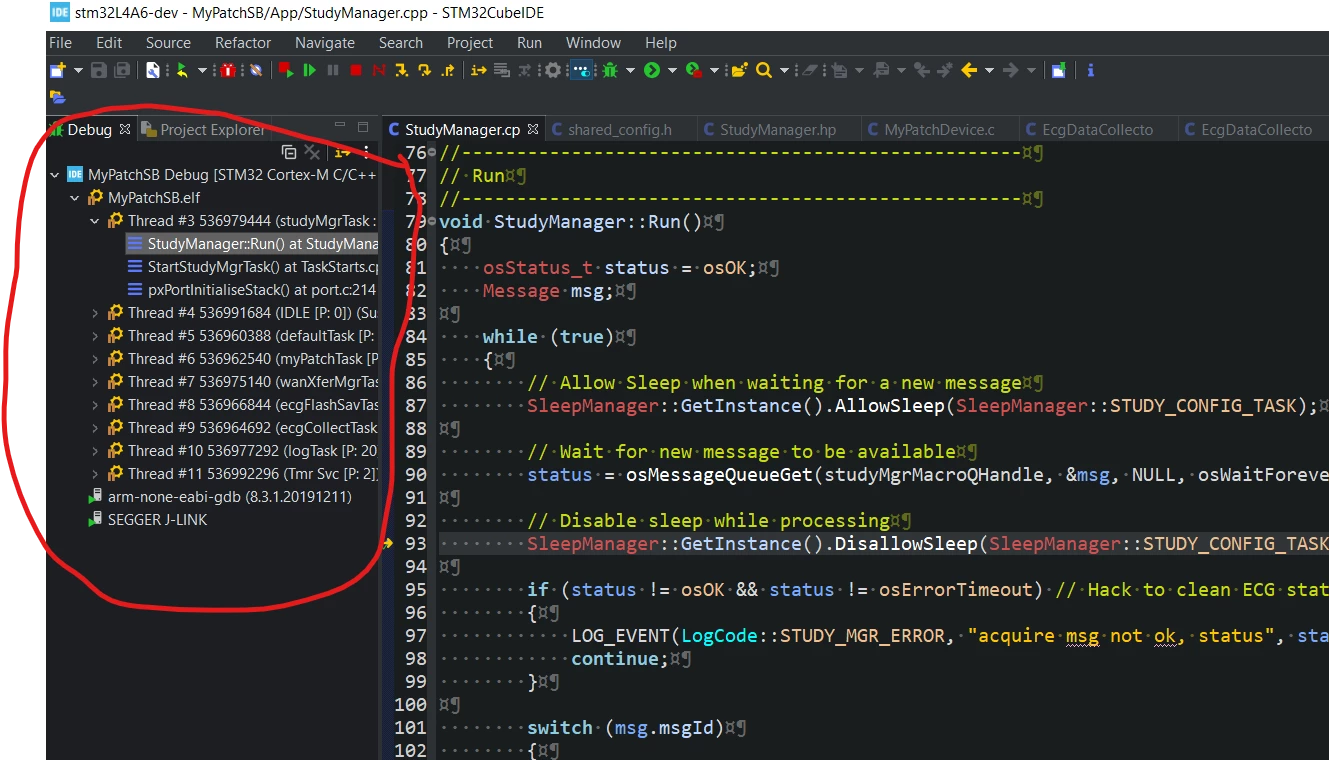Open the Refactor menu
Screen dimensions: 1329x760
pyautogui.click(x=243, y=43)
